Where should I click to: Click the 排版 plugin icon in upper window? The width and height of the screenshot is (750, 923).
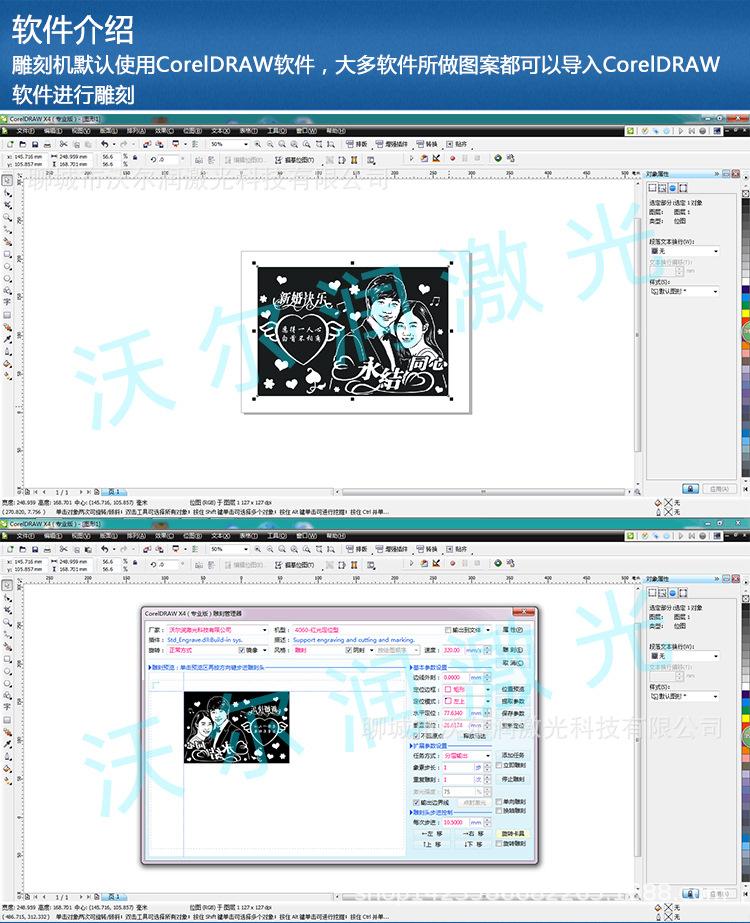click(357, 144)
